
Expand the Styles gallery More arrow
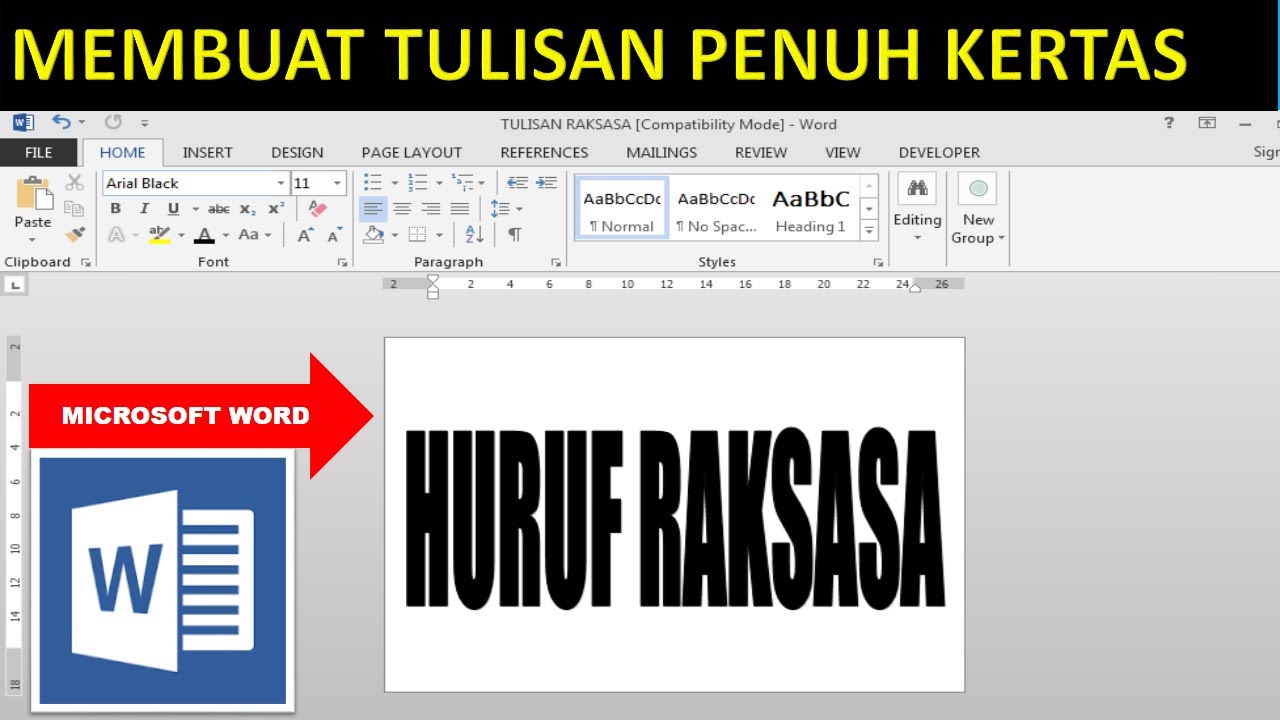click(869, 231)
